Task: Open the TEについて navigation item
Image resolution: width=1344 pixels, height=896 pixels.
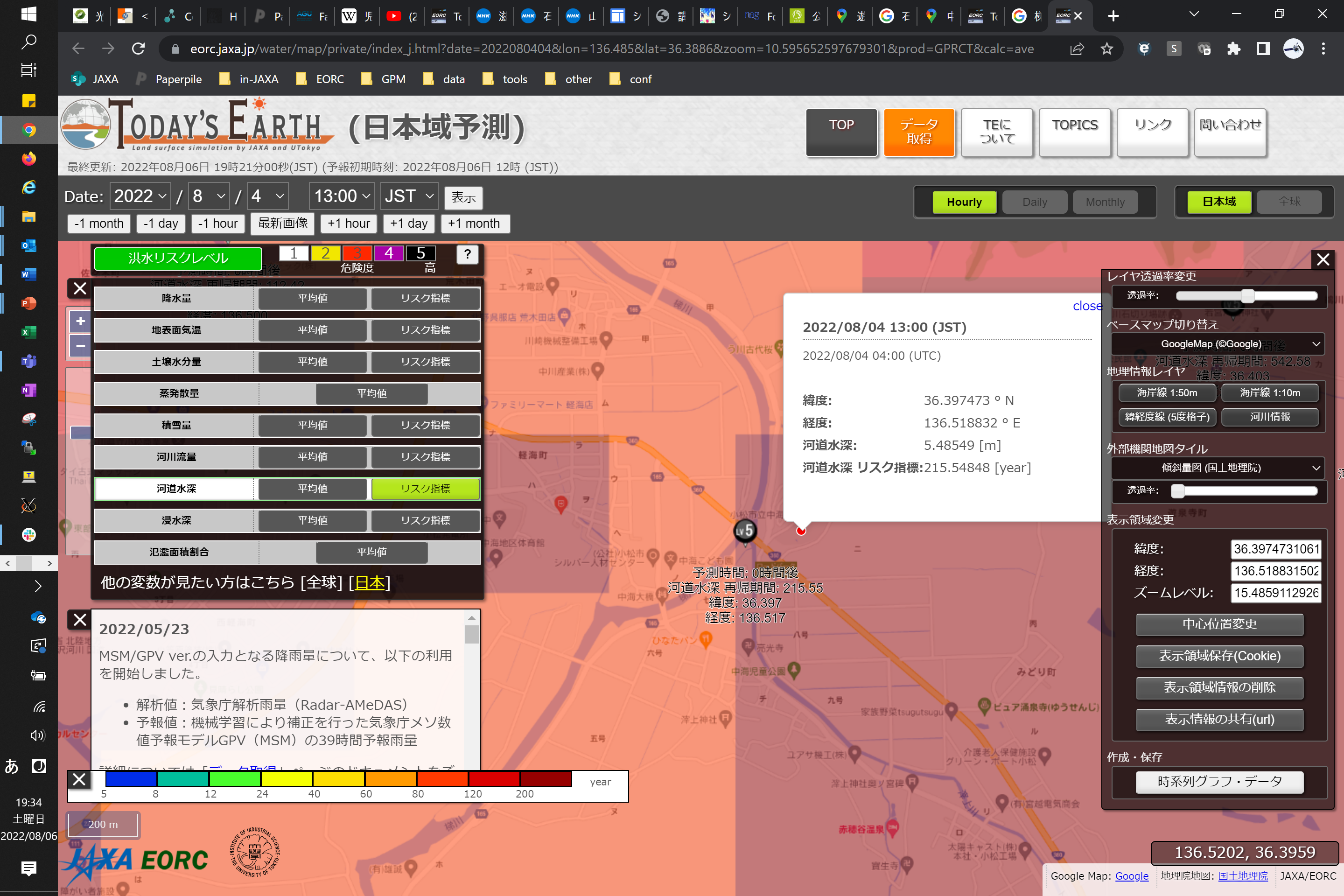Action: coord(997,132)
